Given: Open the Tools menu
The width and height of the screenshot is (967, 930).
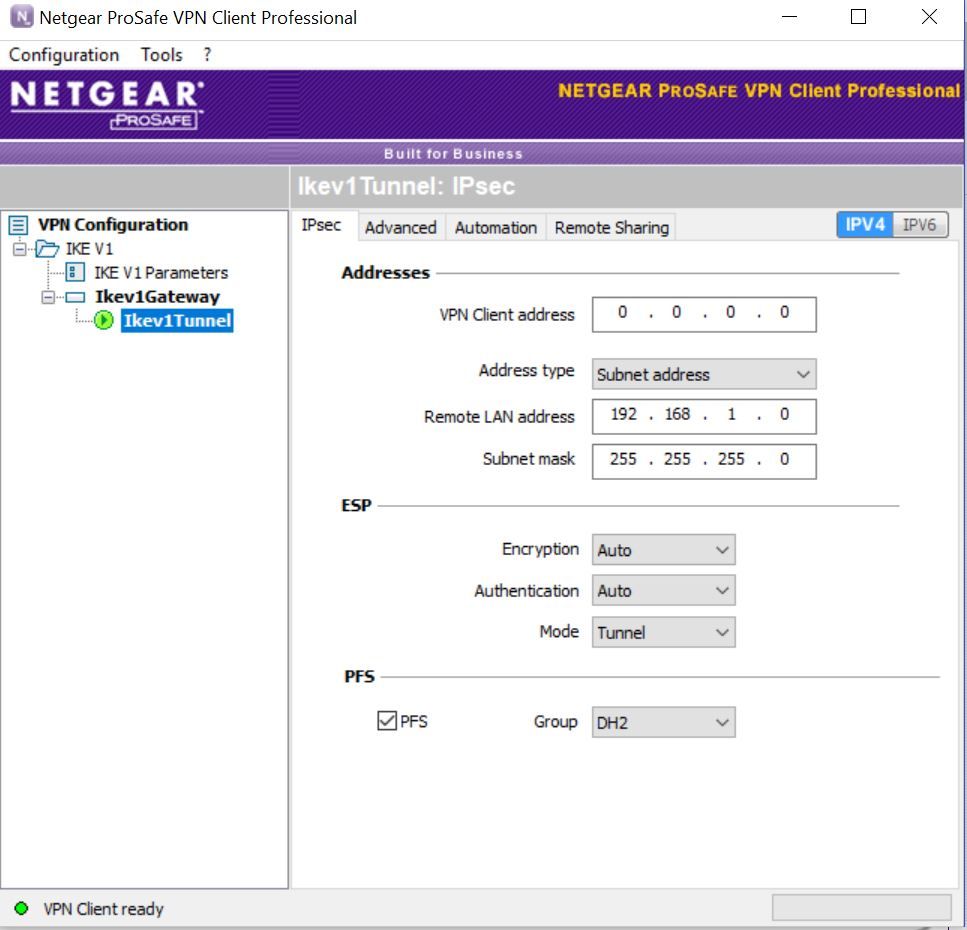Looking at the screenshot, I should [161, 55].
